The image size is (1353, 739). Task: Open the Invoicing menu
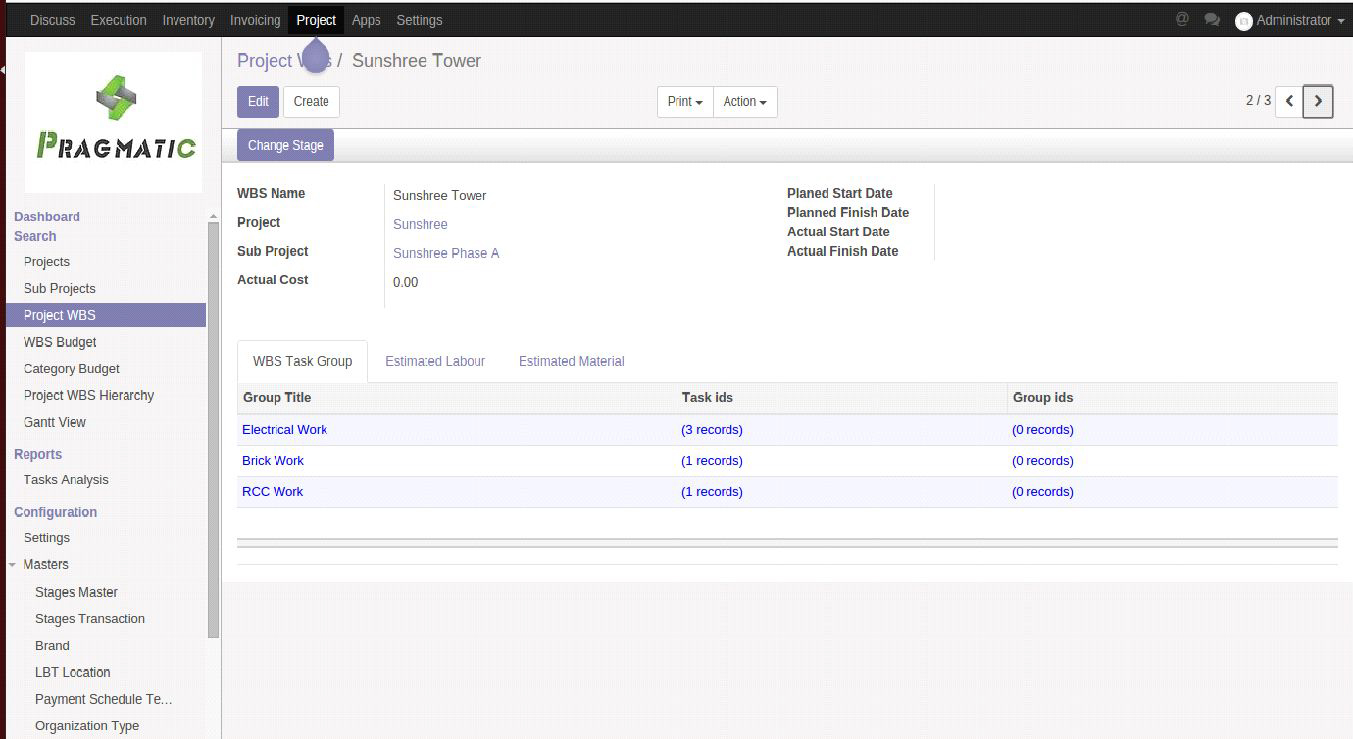pos(255,20)
